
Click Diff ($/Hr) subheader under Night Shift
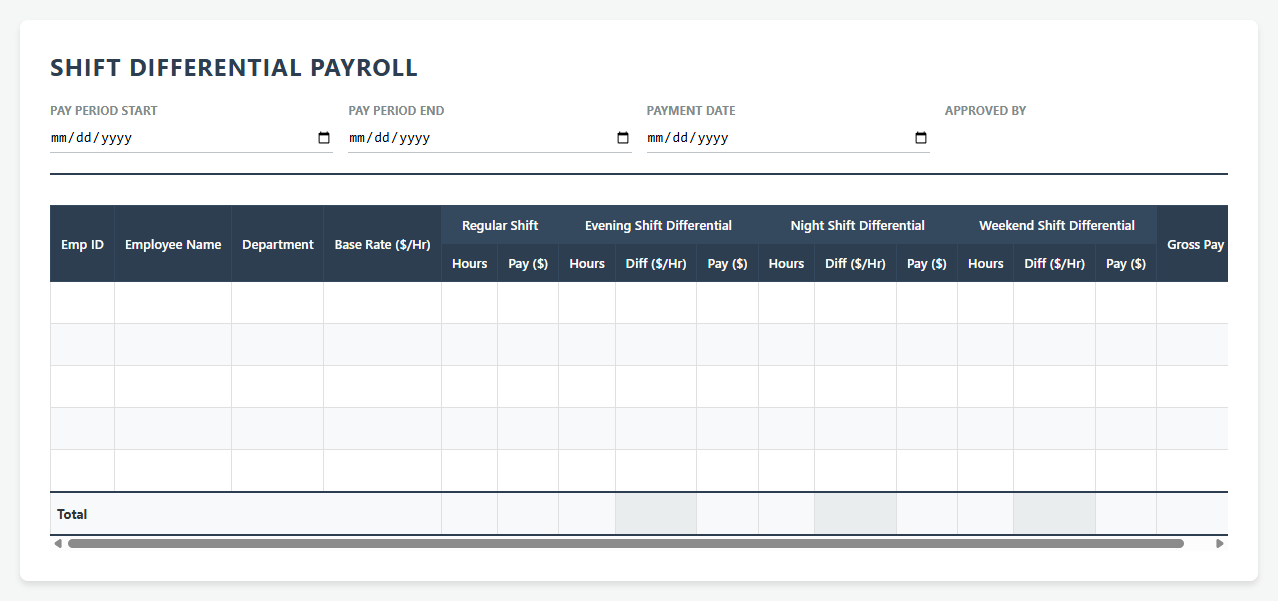(855, 263)
